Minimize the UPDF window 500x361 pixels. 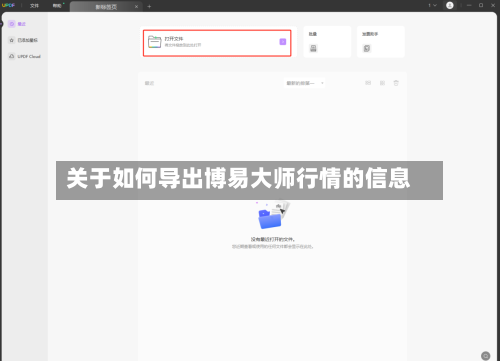click(x=469, y=5)
